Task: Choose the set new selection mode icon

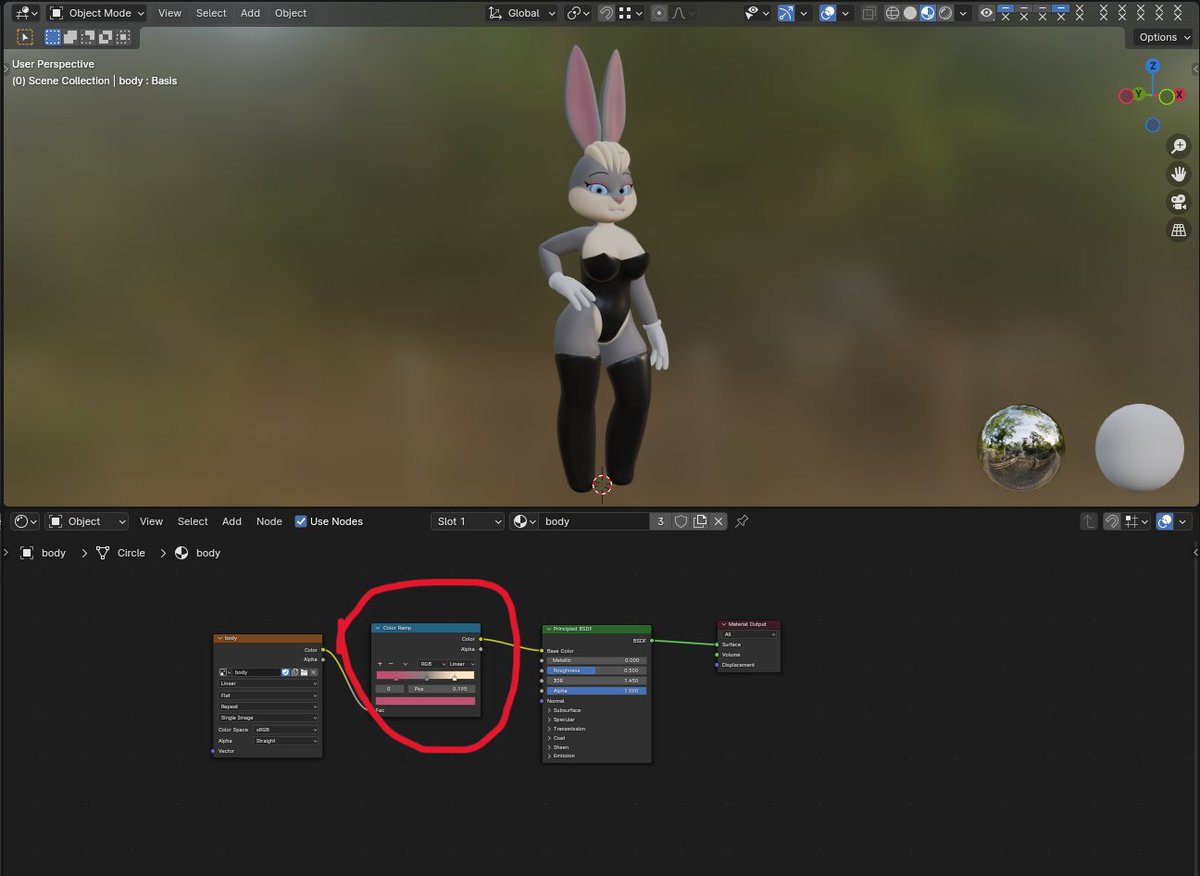Action: click(53, 37)
